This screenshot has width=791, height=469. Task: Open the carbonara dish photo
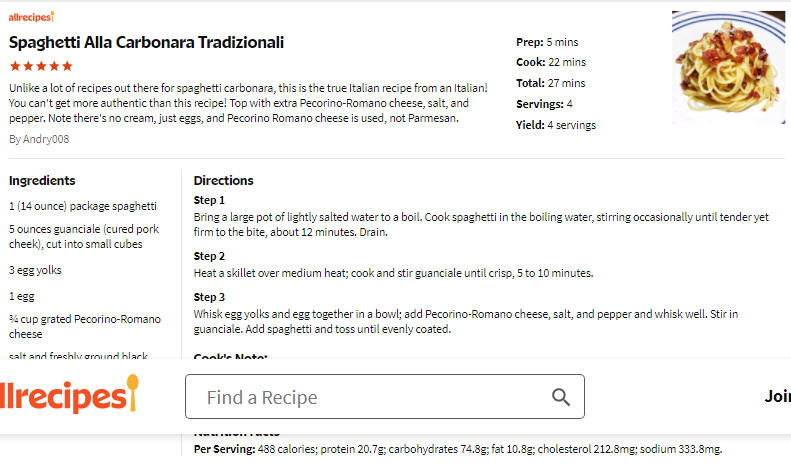click(728, 67)
